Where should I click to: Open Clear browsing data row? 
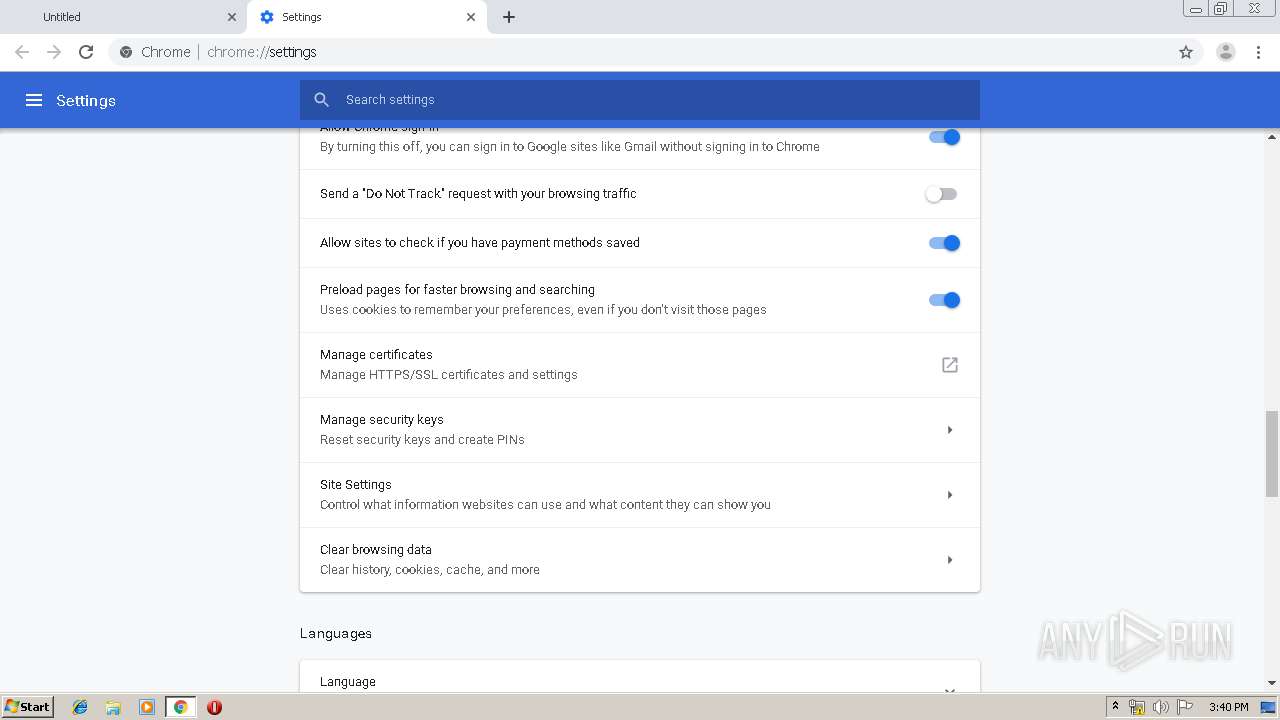coord(640,560)
